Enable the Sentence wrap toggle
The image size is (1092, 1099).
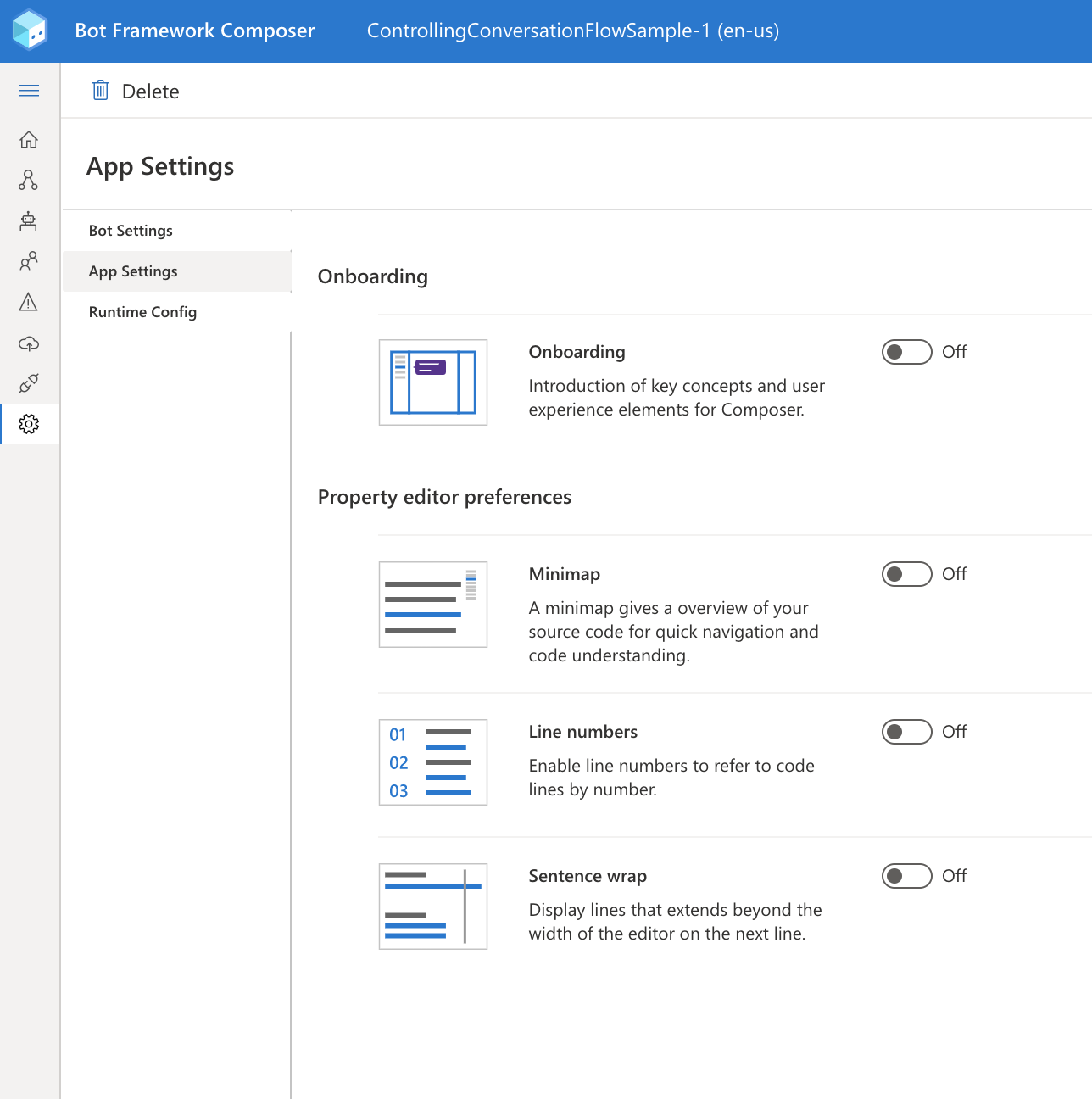point(907,876)
